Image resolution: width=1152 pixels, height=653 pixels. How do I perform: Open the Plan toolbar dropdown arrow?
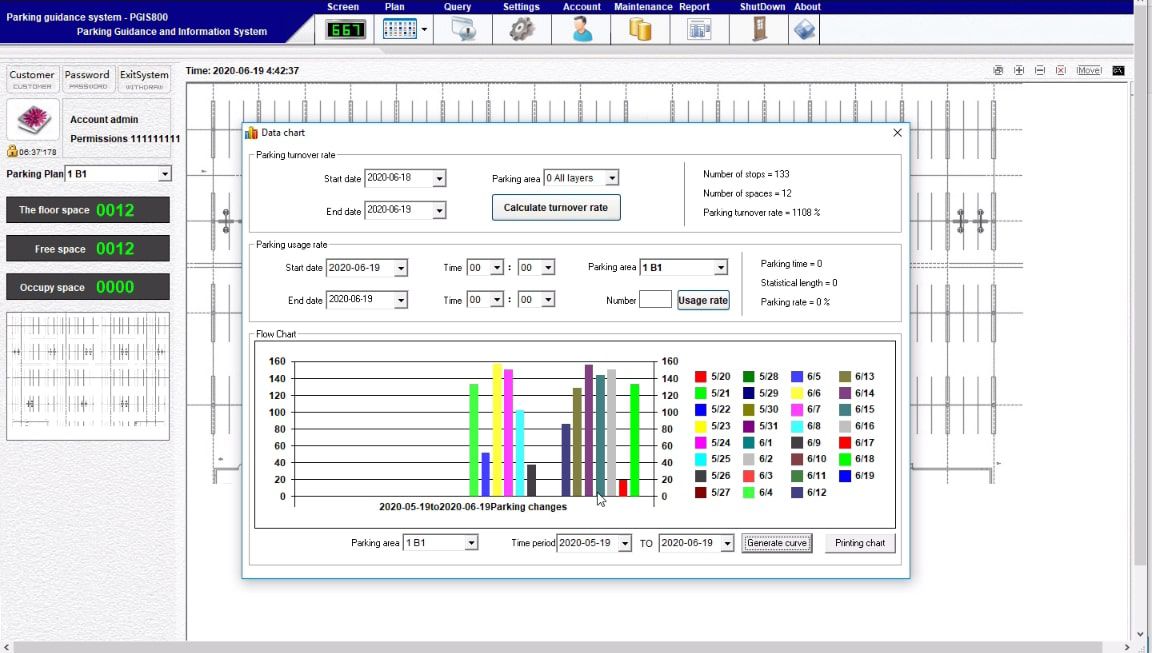[x=424, y=30]
